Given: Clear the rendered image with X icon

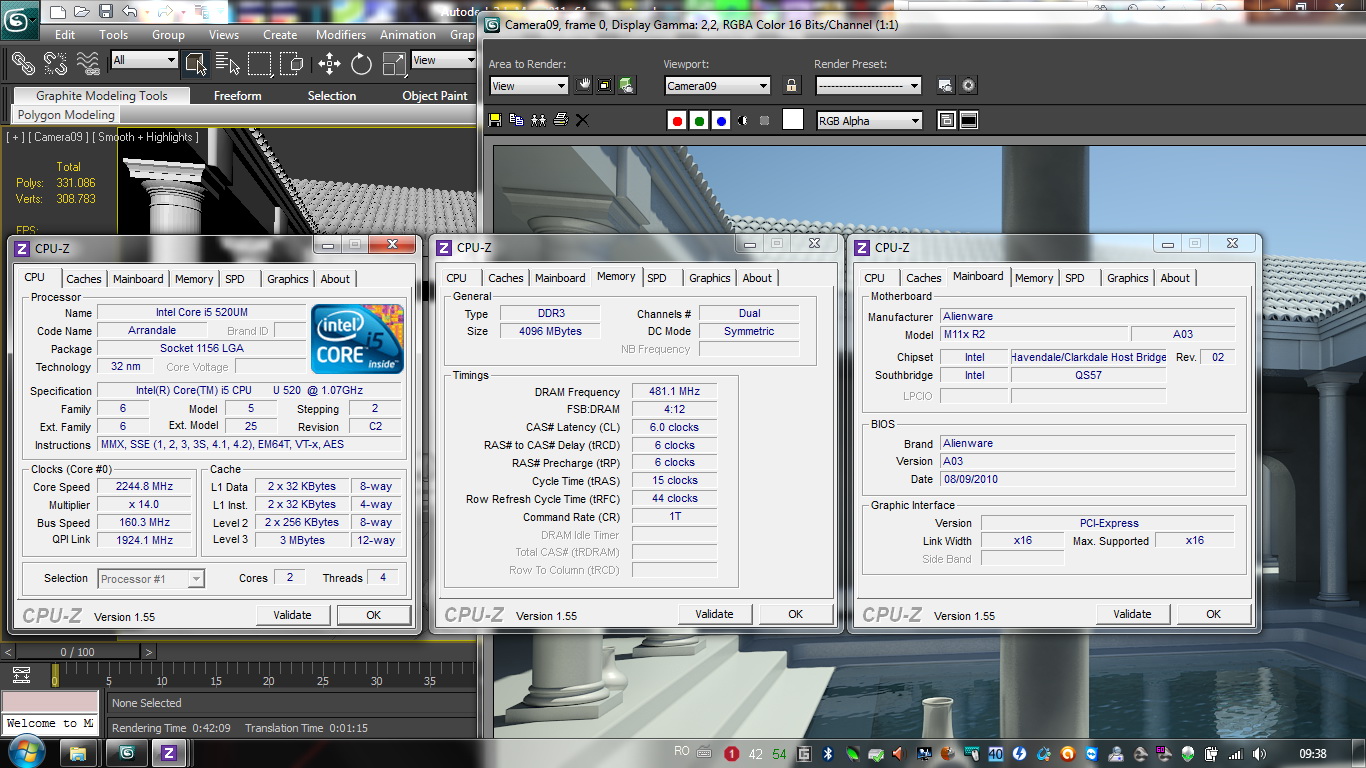Looking at the screenshot, I should click(582, 120).
